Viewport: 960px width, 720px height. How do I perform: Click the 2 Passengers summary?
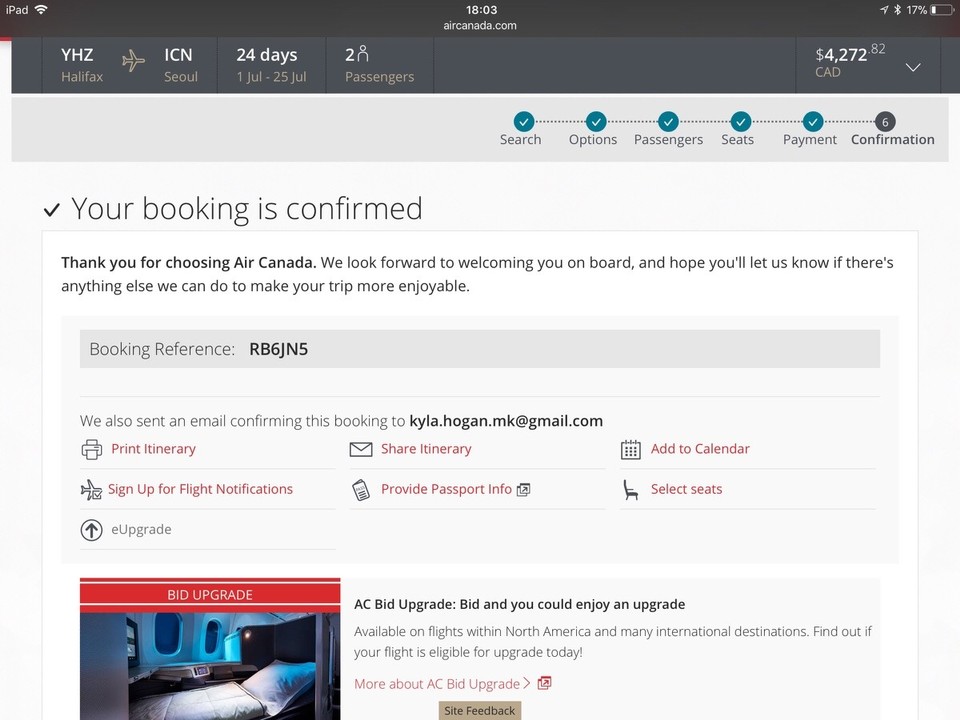(x=380, y=65)
